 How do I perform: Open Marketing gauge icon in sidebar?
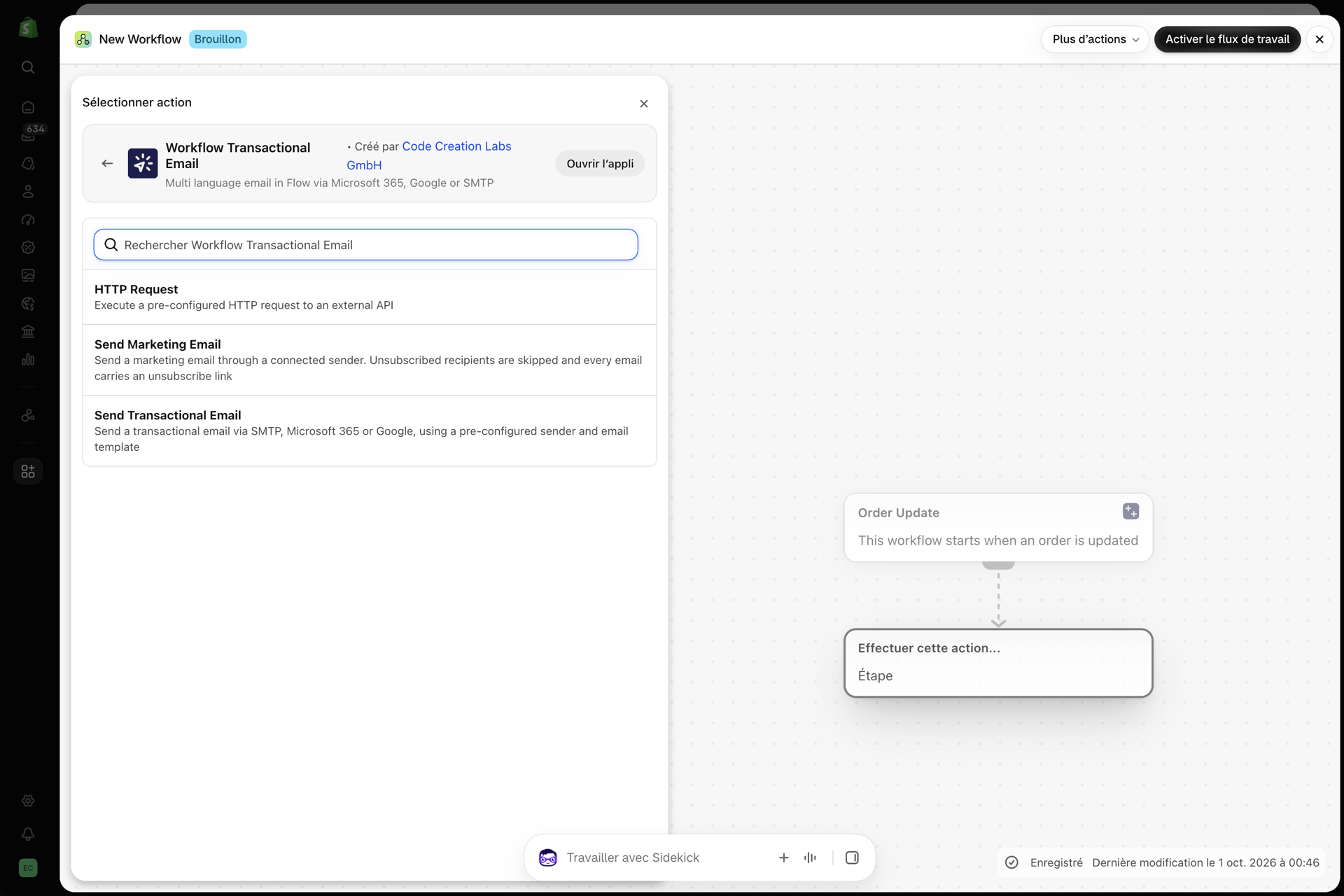coord(28,219)
